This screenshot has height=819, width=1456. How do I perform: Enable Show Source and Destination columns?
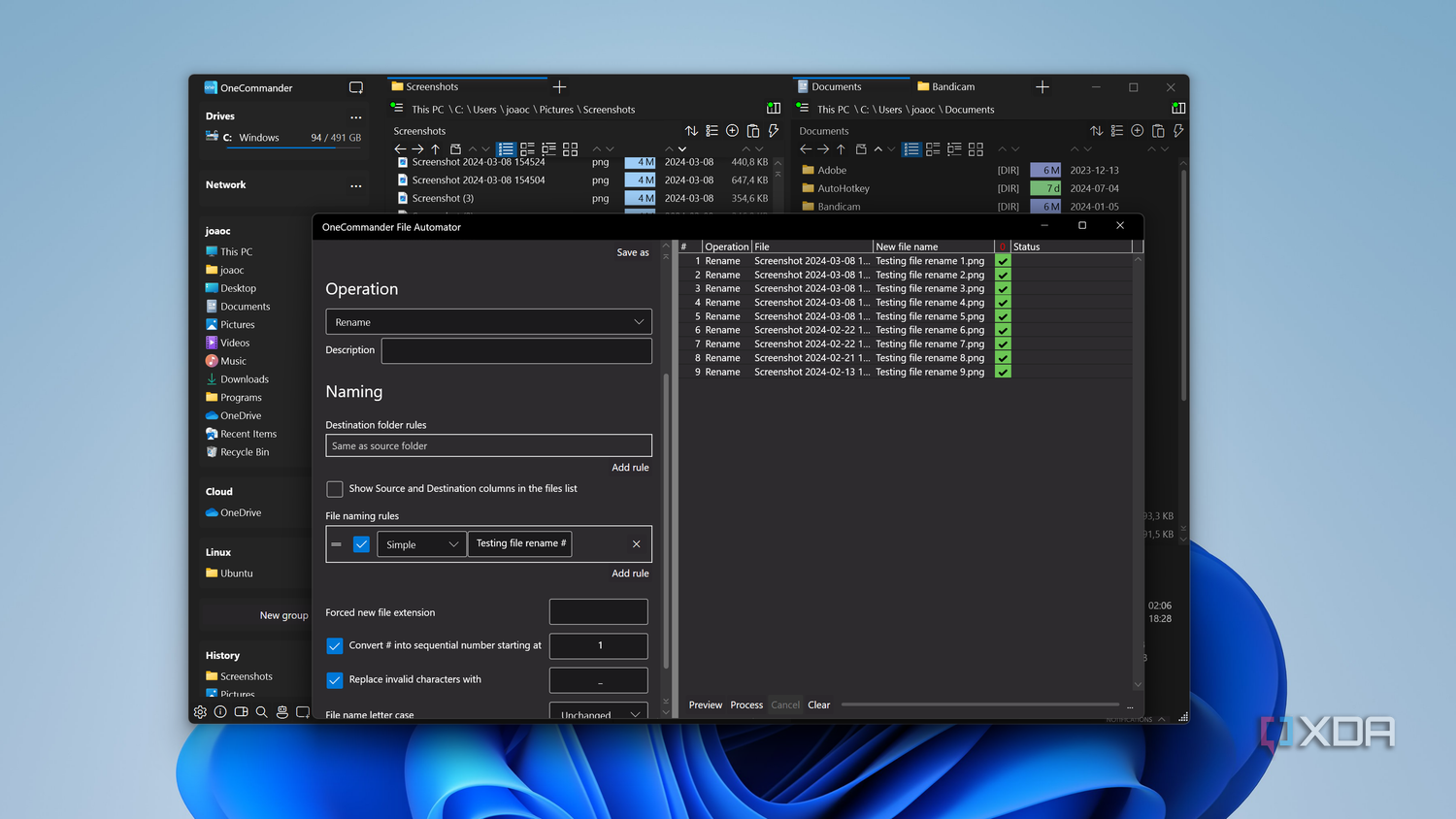(x=335, y=489)
